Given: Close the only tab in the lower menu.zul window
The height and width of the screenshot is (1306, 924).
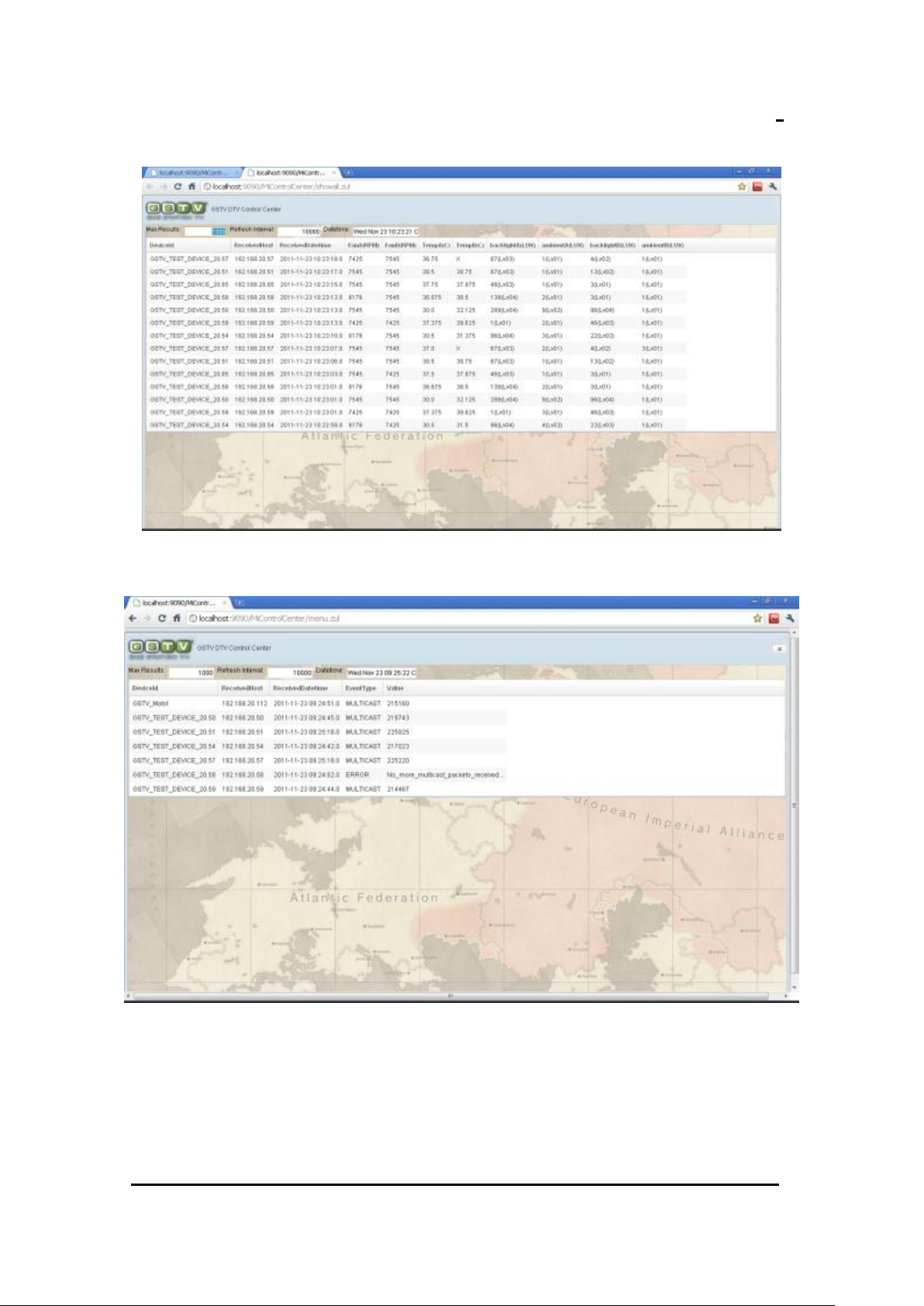Looking at the screenshot, I should [x=225, y=602].
